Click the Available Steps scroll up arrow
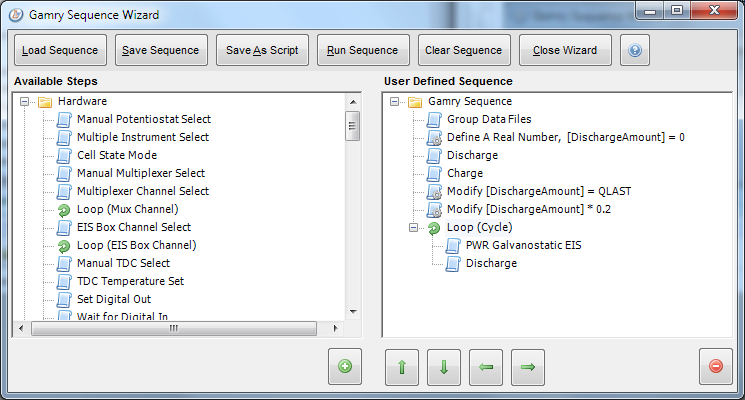This screenshot has height=400, width=745. coord(353,102)
